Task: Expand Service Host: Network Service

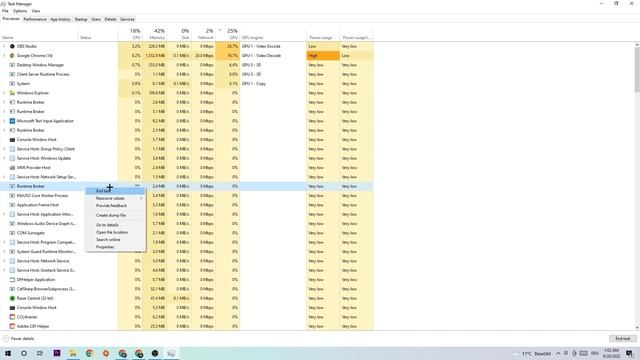Action: click(4, 261)
